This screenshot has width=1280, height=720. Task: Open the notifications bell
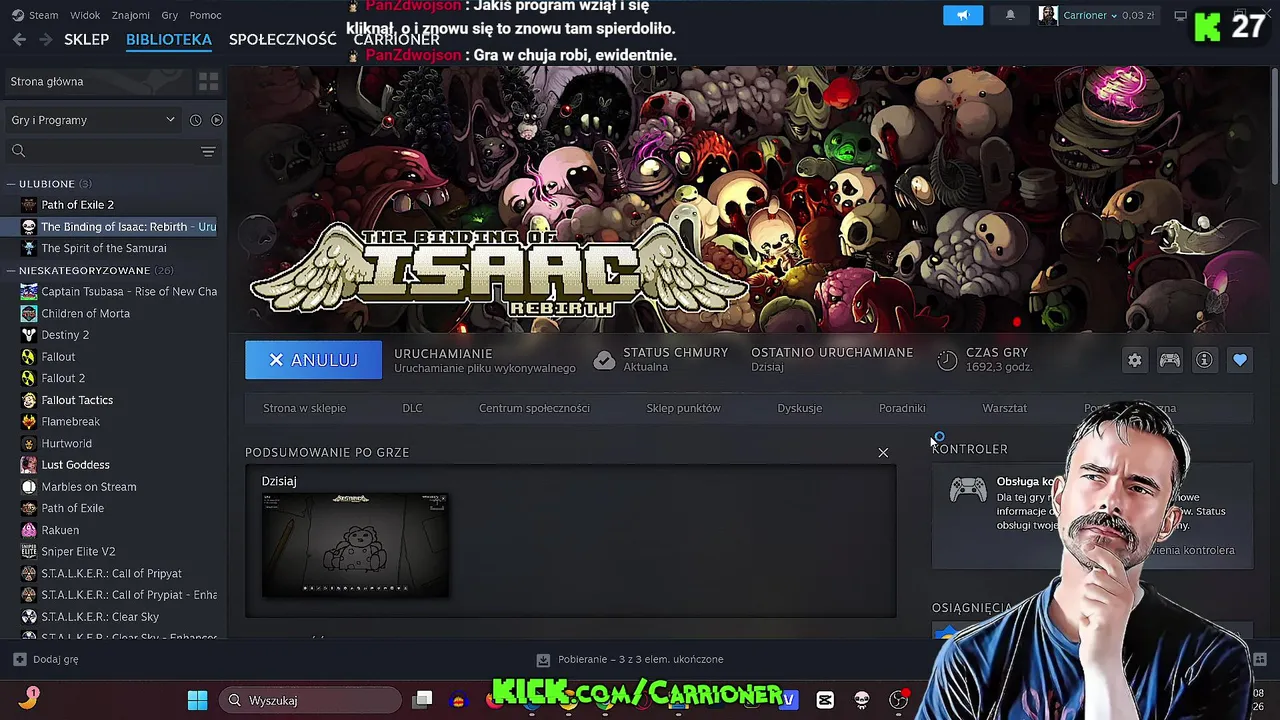pyautogui.click(x=1010, y=15)
